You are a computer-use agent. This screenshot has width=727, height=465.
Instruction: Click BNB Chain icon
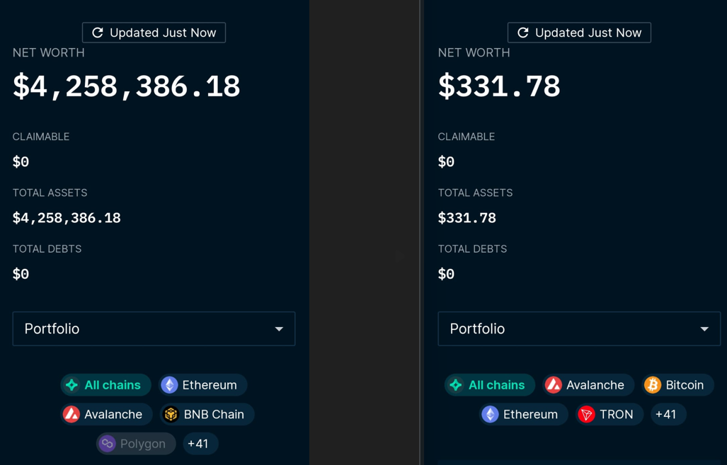171,414
